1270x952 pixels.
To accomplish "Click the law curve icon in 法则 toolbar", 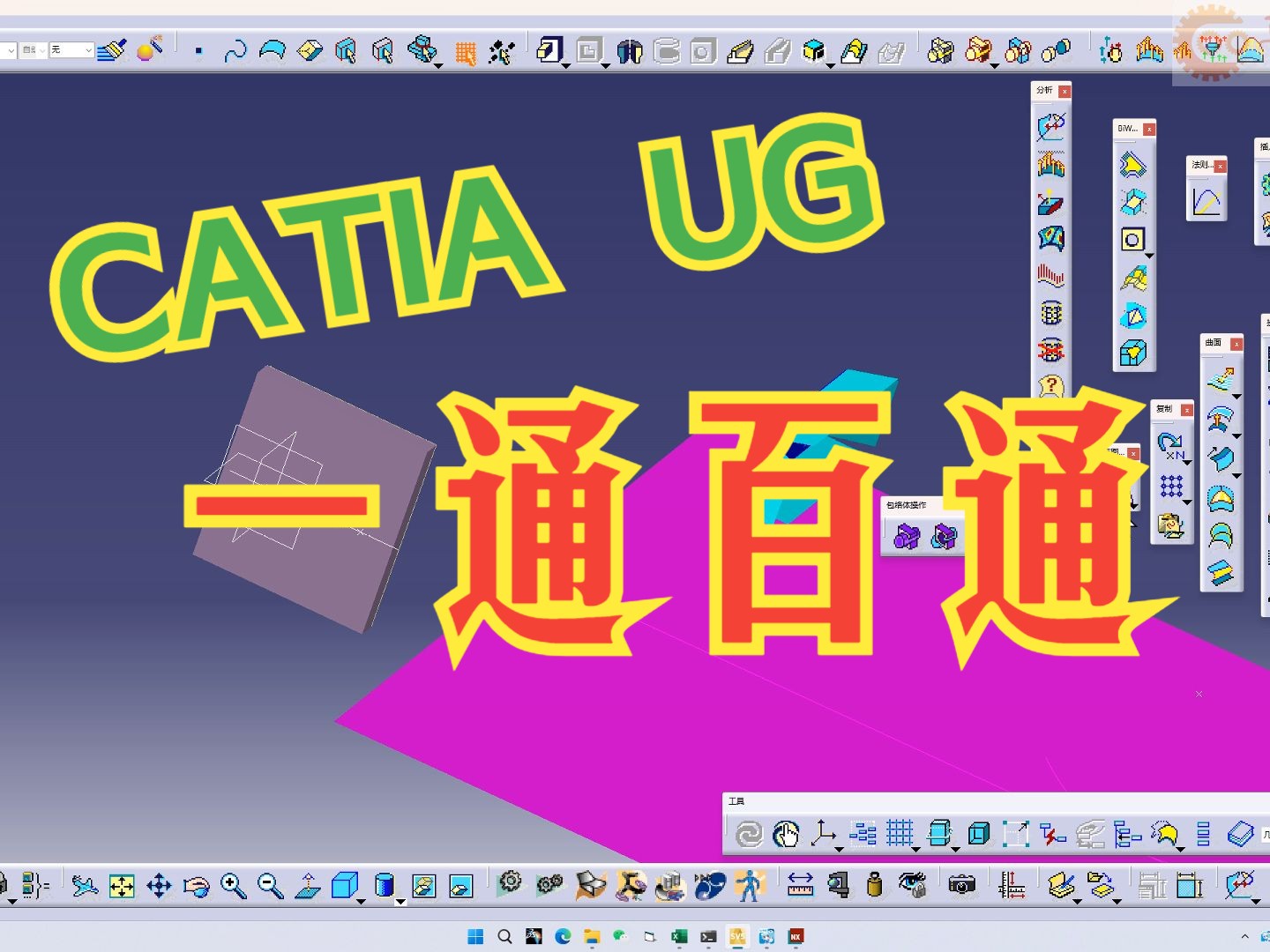I will (1206, 202).
